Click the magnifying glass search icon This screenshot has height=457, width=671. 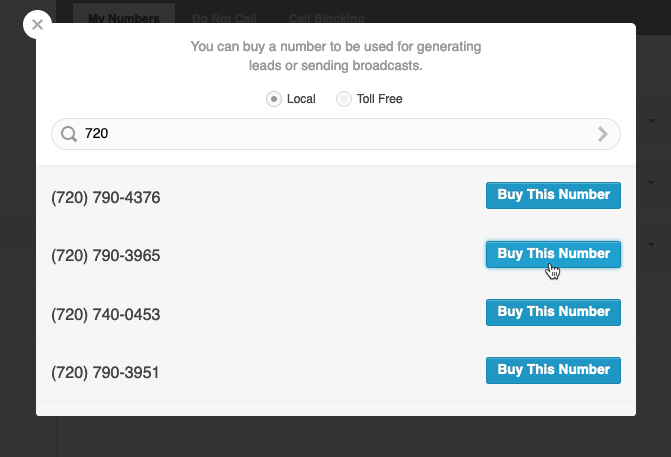[x=68, y=134]
